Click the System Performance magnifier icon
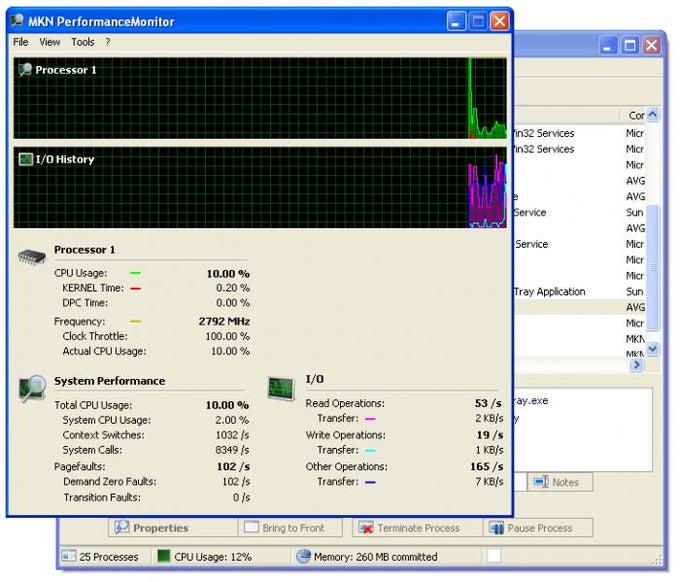This screenshot has width=680, height=582. point(33,389)
